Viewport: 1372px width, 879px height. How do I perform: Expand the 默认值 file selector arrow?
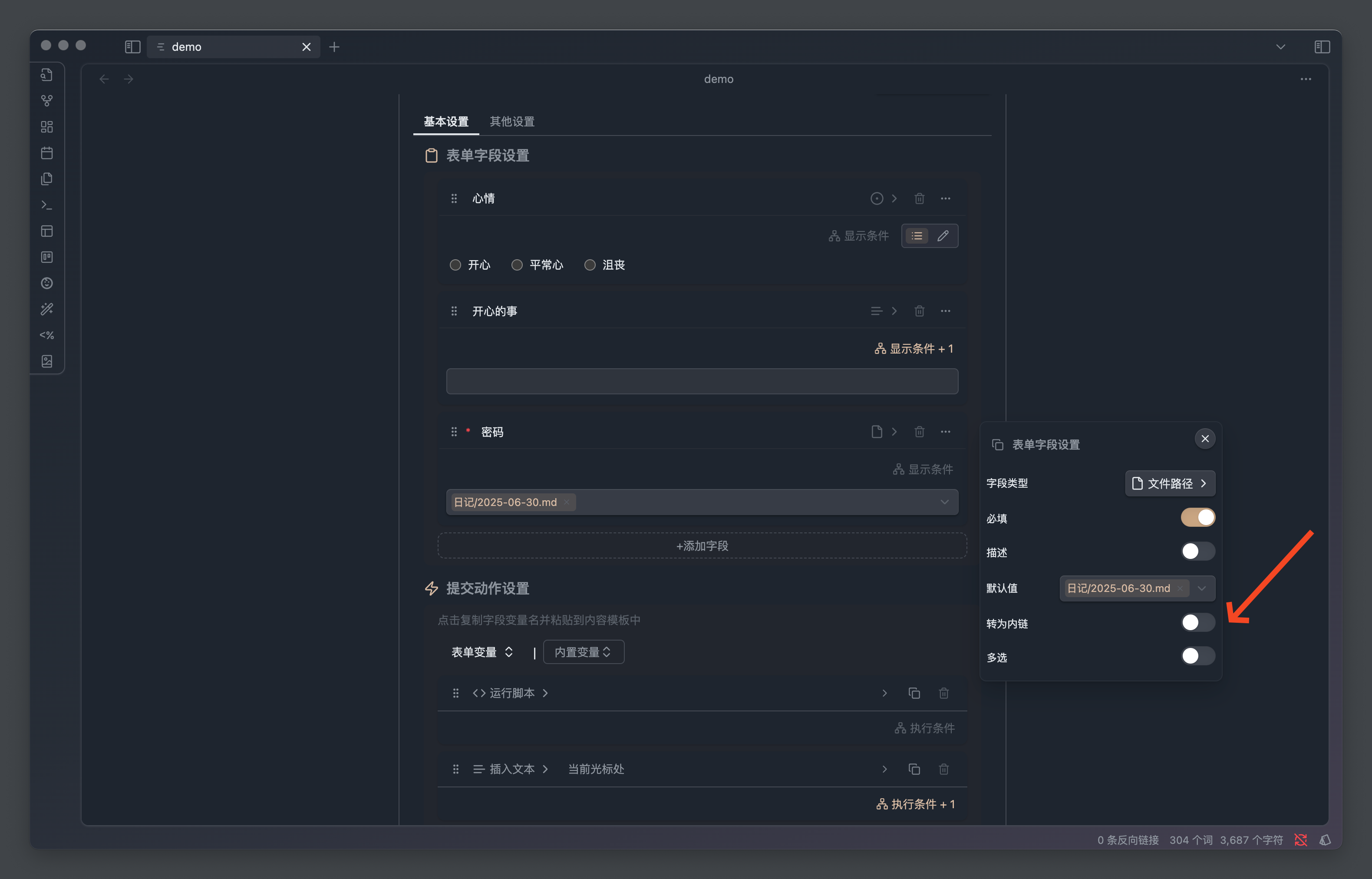pyautogui.click(x=1202, y=588)
